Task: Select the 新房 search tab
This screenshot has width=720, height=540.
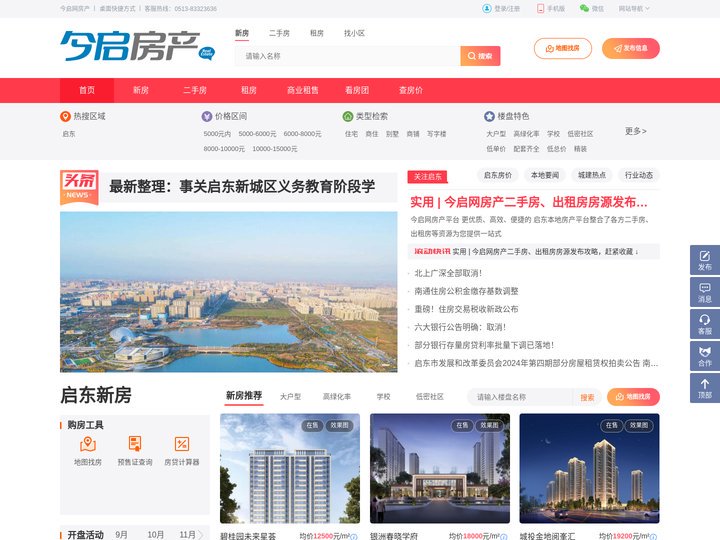Action: [x=242, y=33]
